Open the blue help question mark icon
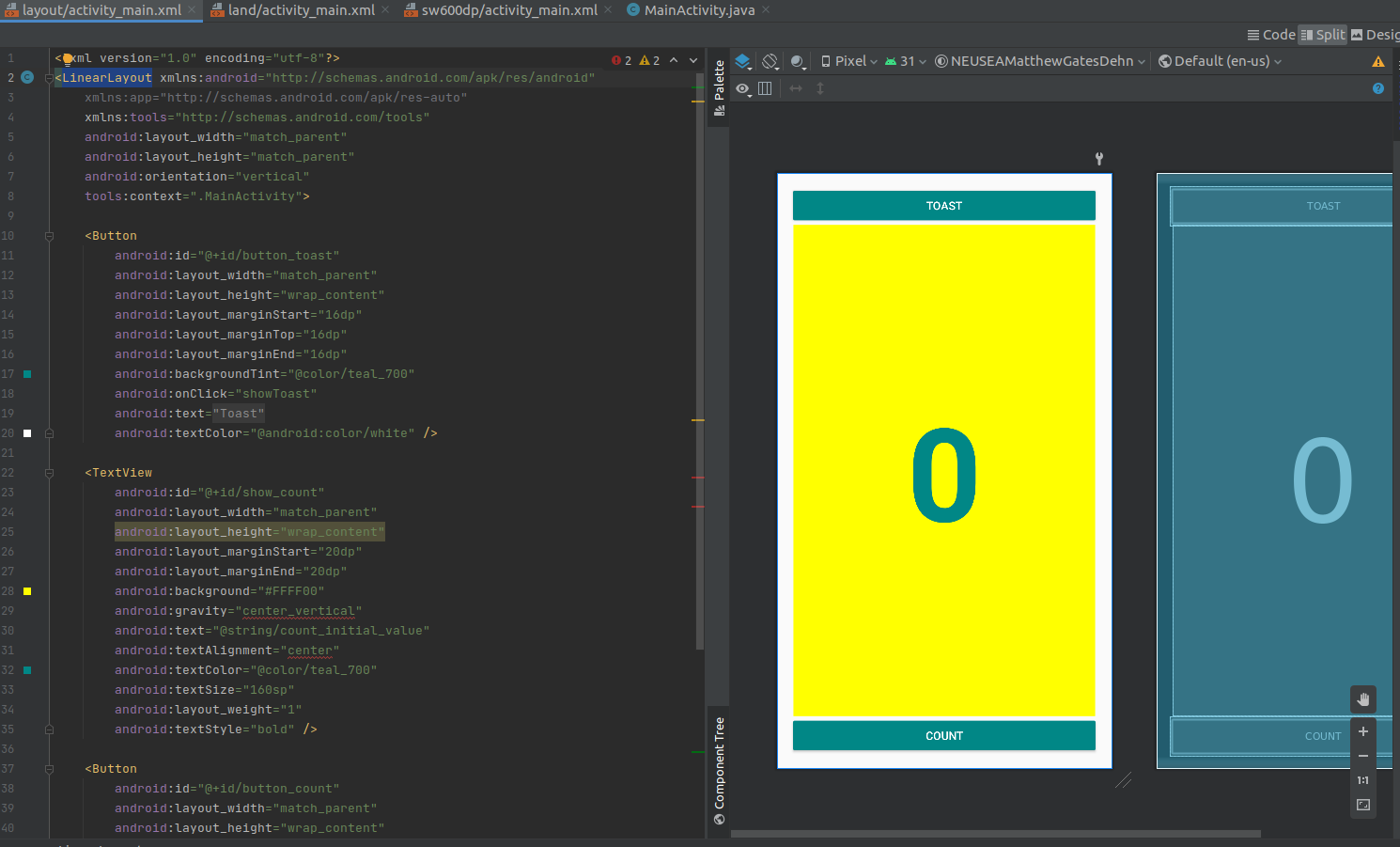 click(x=1378, y=88)
